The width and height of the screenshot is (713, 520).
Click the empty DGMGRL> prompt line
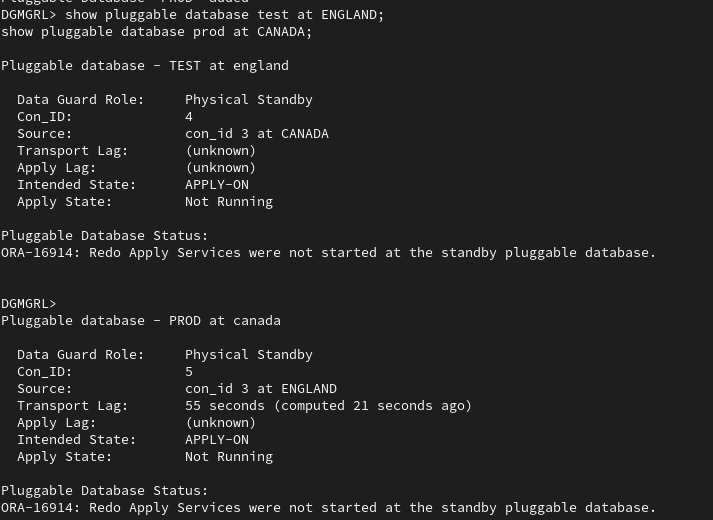coord(29,303)
